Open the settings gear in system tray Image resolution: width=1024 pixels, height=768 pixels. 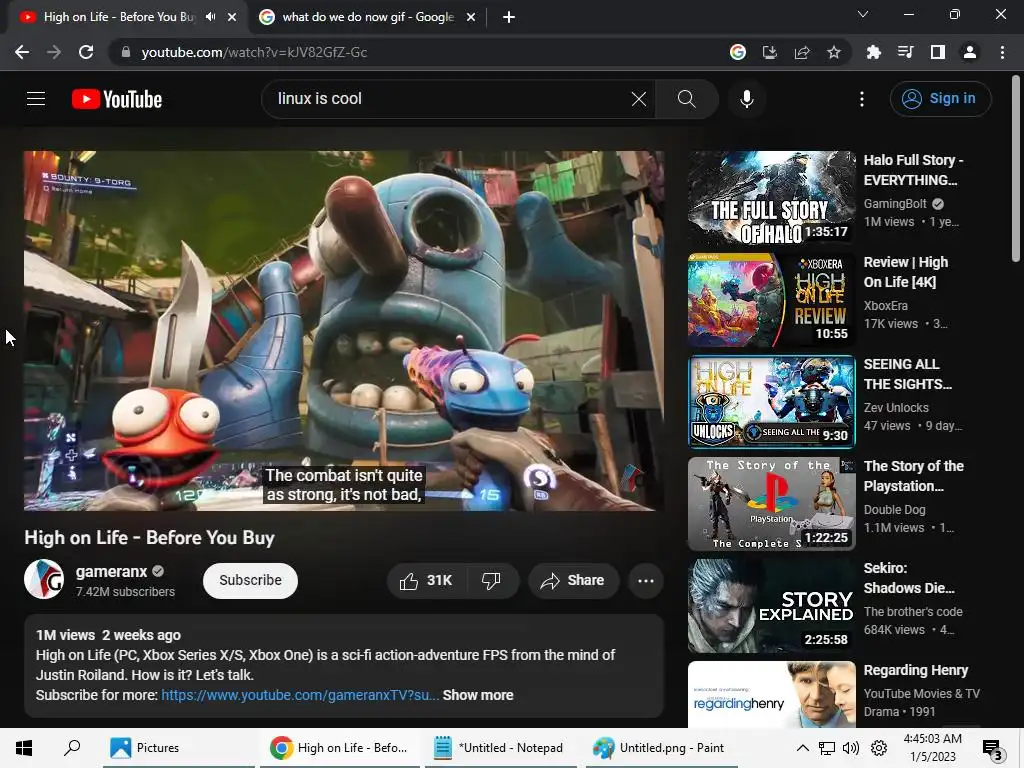point(879,748)
